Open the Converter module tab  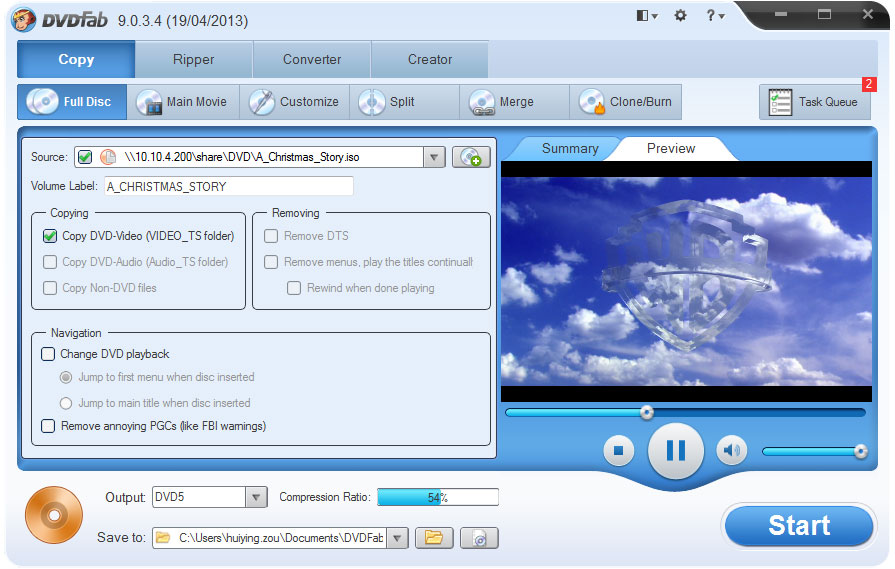pos(312,59)
